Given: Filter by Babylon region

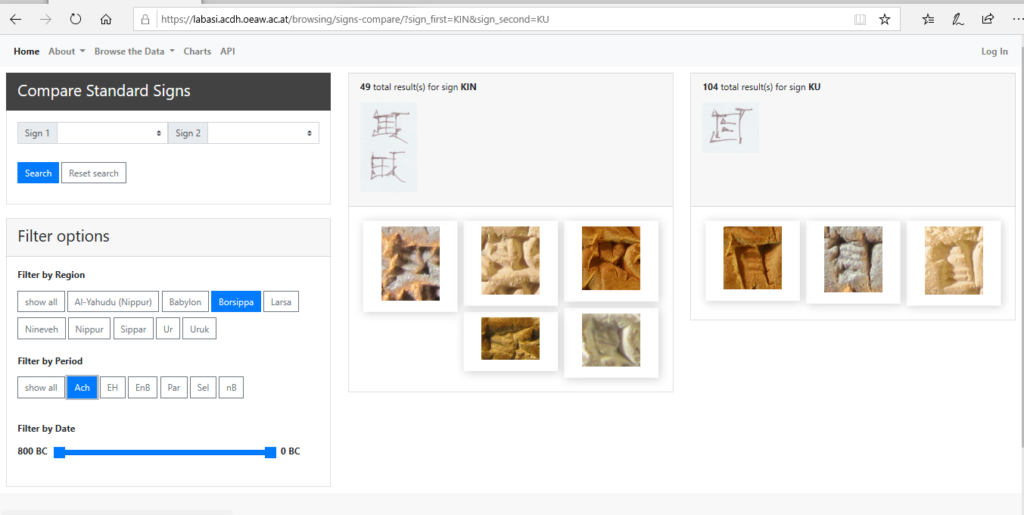Looking at the screenshot, I should [185, 302].
